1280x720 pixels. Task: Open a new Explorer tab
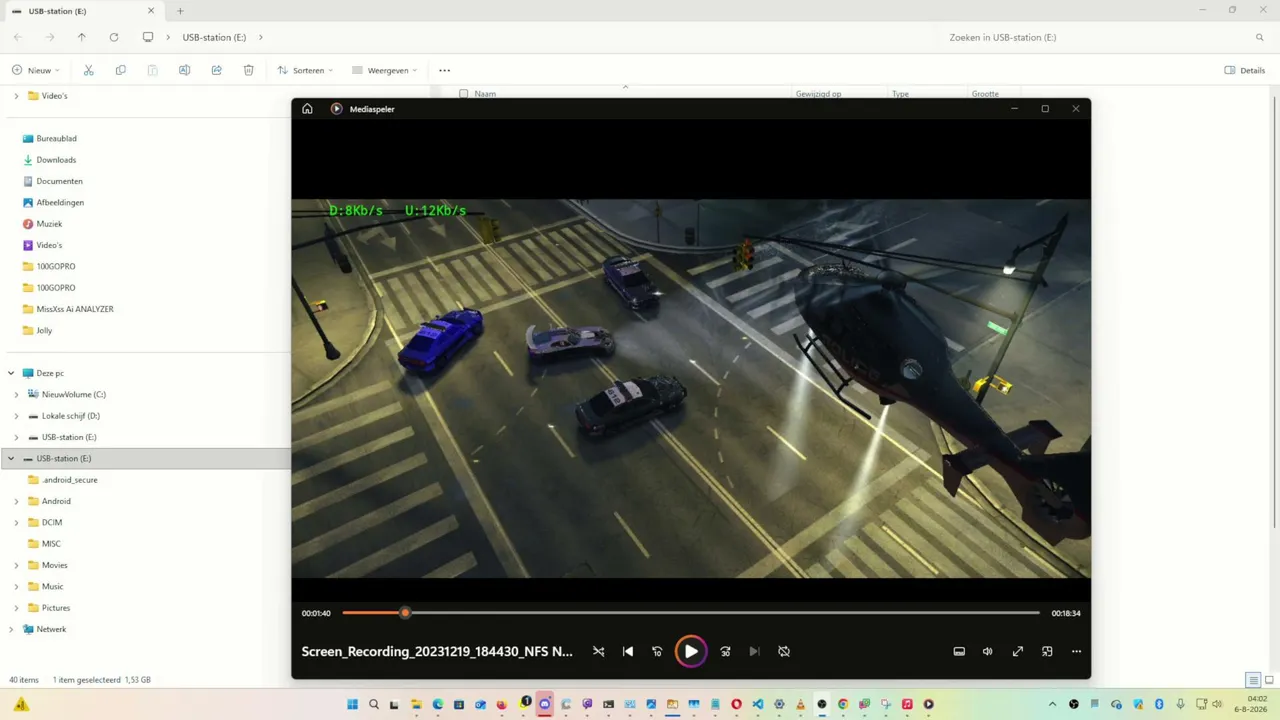[180, 11]
